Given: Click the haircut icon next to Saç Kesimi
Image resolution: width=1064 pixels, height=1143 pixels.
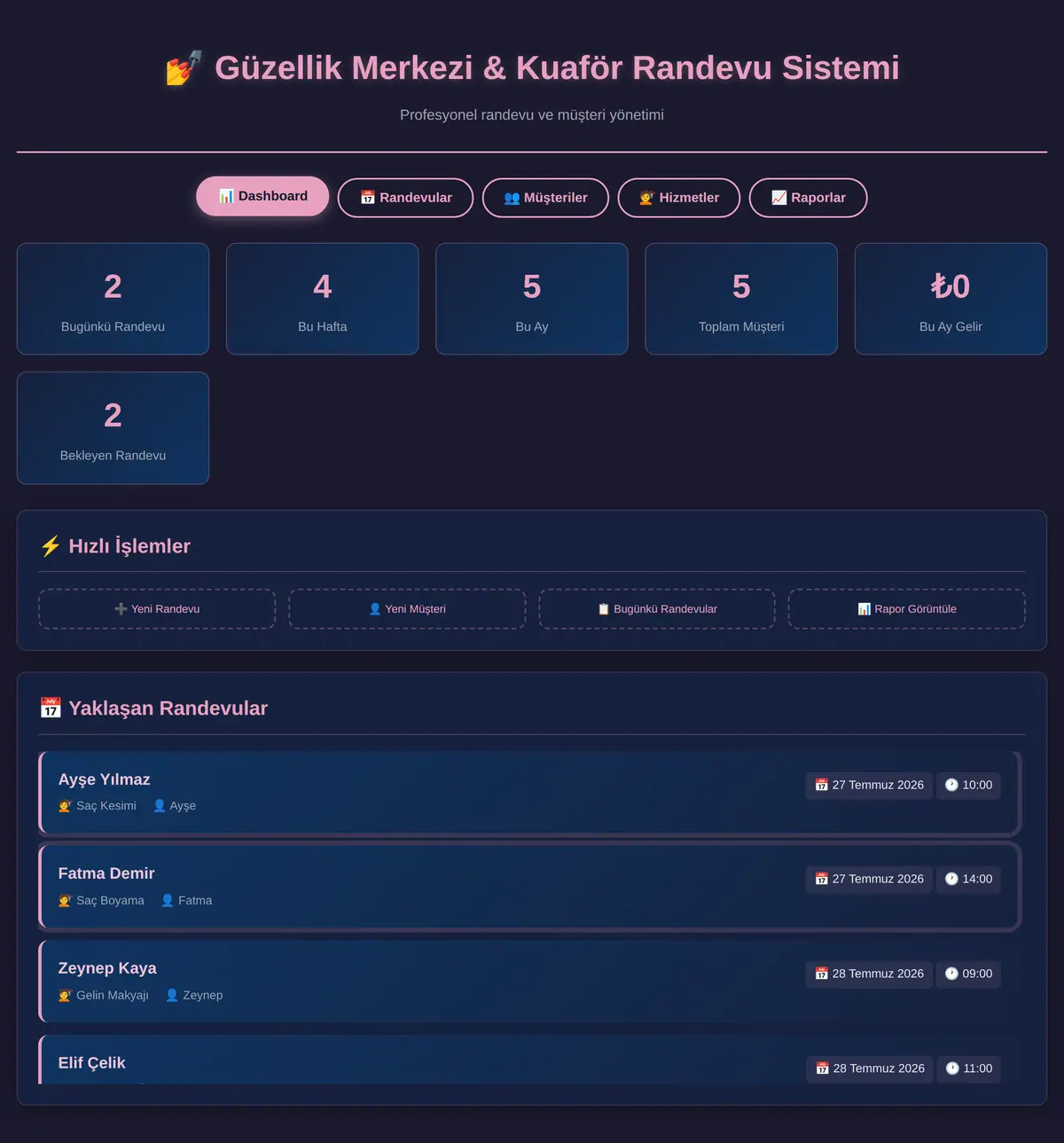Looking at the screenshot, I should click(x=65, y=806).
